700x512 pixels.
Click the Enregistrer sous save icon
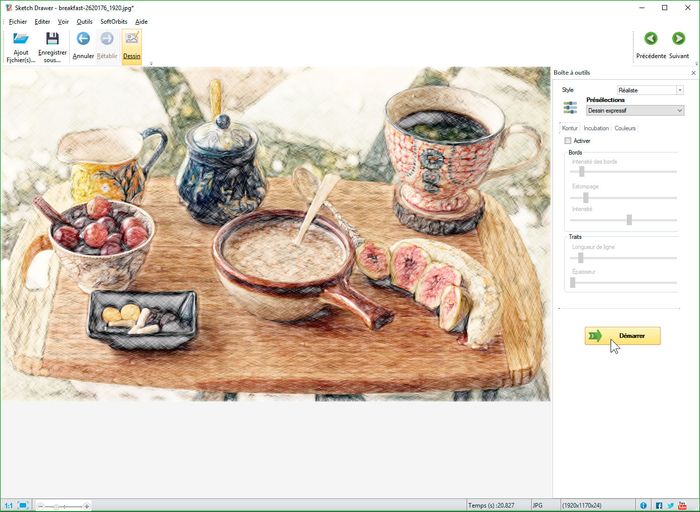52,39
